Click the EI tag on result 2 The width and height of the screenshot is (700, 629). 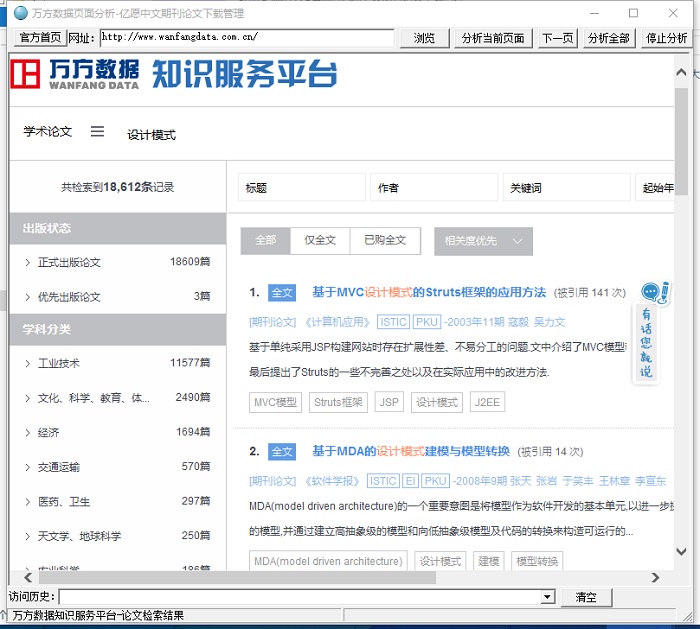(410, 481)
